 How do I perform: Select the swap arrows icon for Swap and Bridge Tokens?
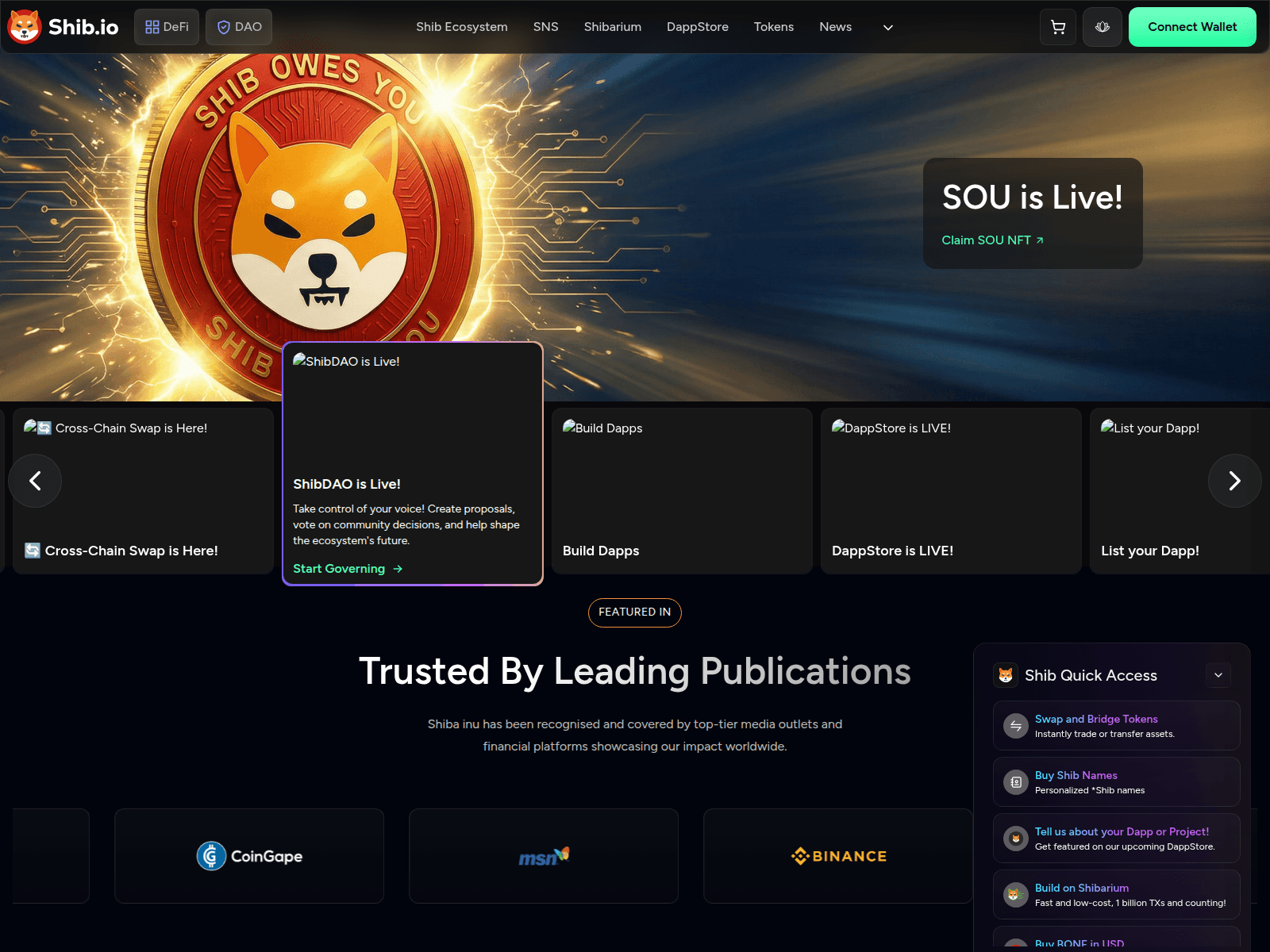[1015, 725]
